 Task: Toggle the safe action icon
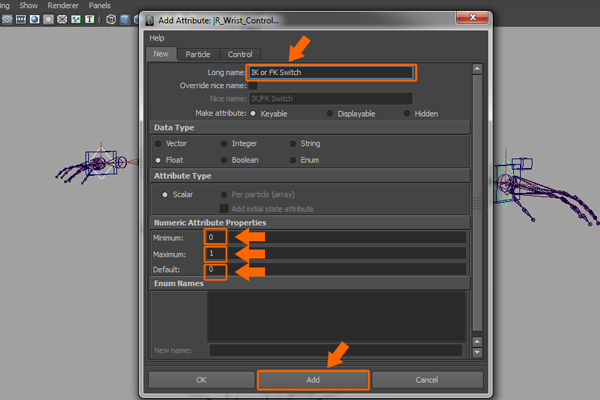click(76, 19)
